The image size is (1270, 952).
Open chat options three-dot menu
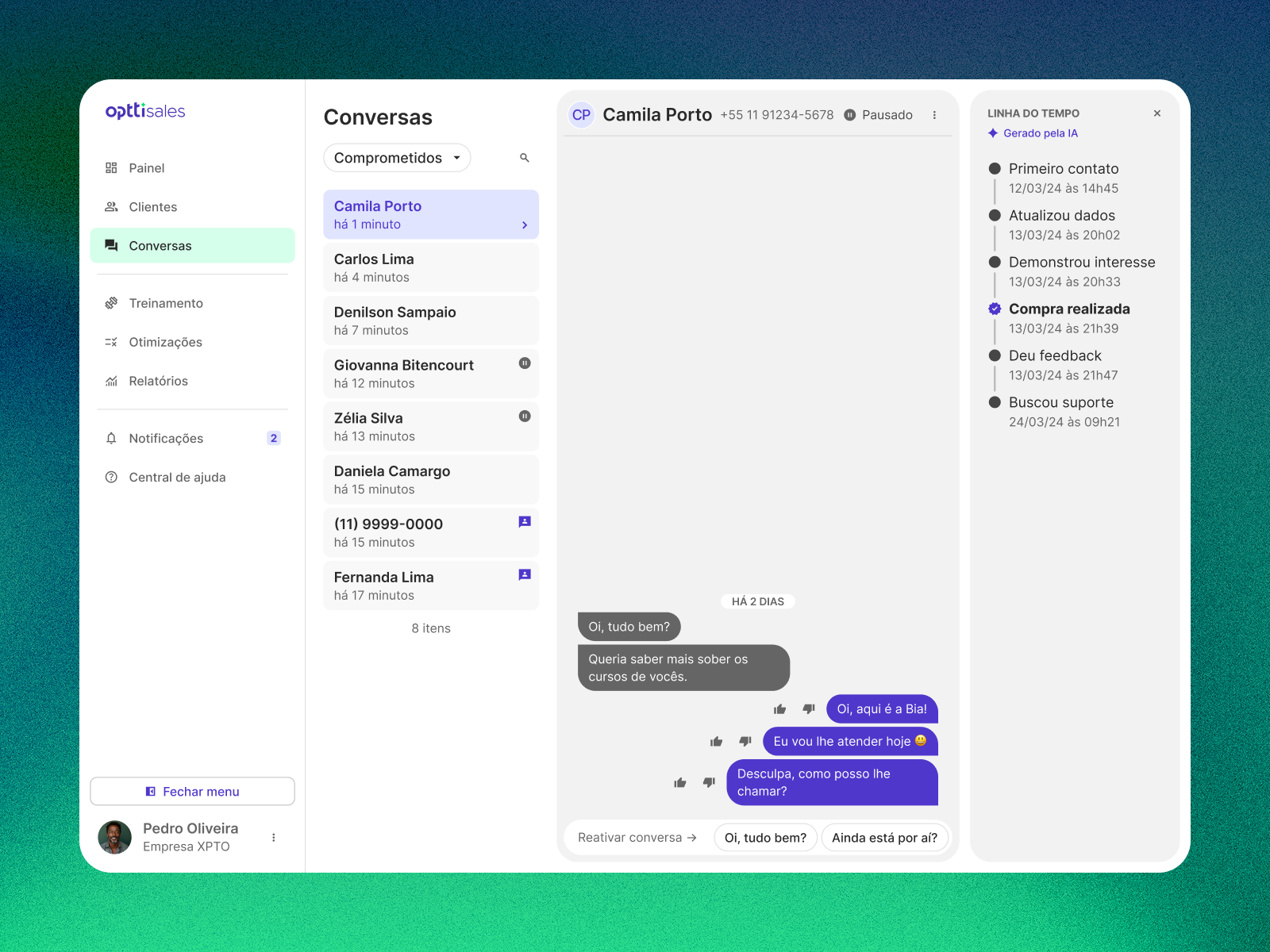click(x=934, y=115)
